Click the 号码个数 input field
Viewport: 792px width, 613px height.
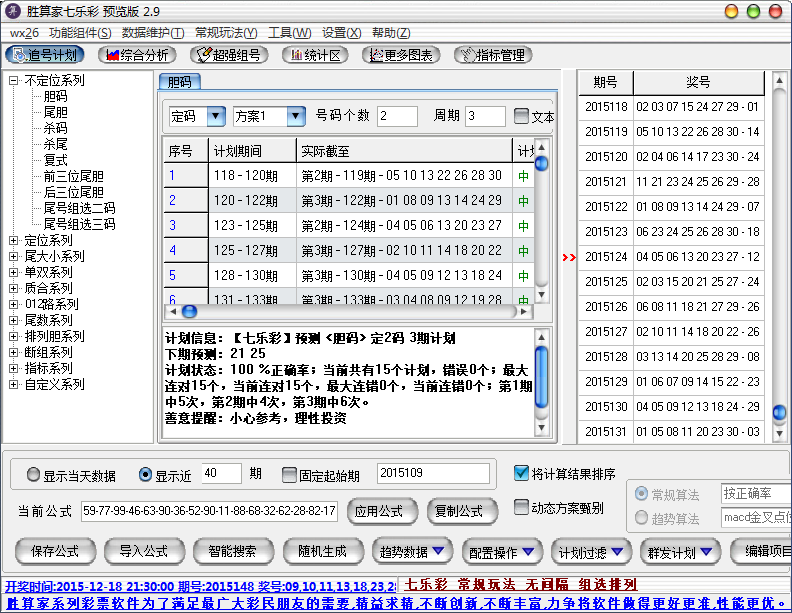point(396,116)
